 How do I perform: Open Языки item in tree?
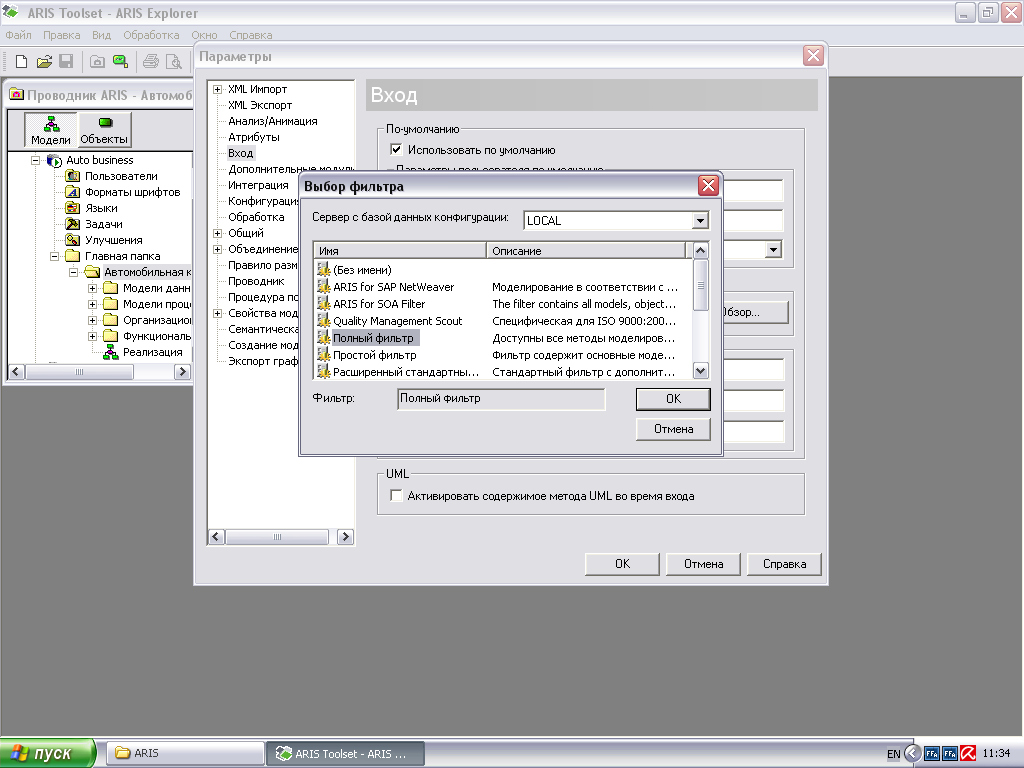(101, 208)
